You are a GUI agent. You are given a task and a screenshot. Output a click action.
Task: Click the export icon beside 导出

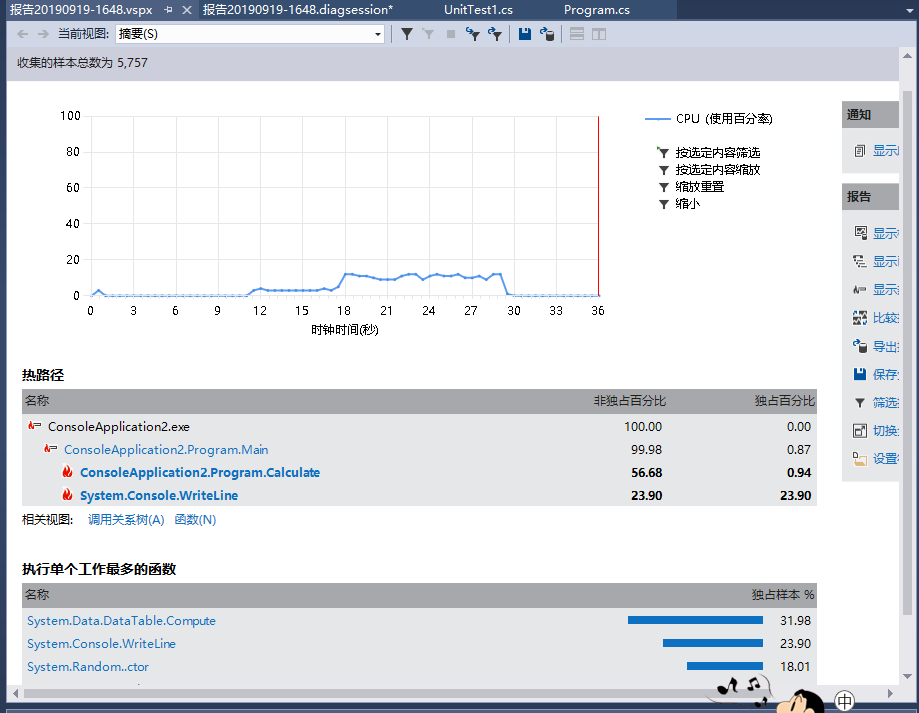(860, 346)
